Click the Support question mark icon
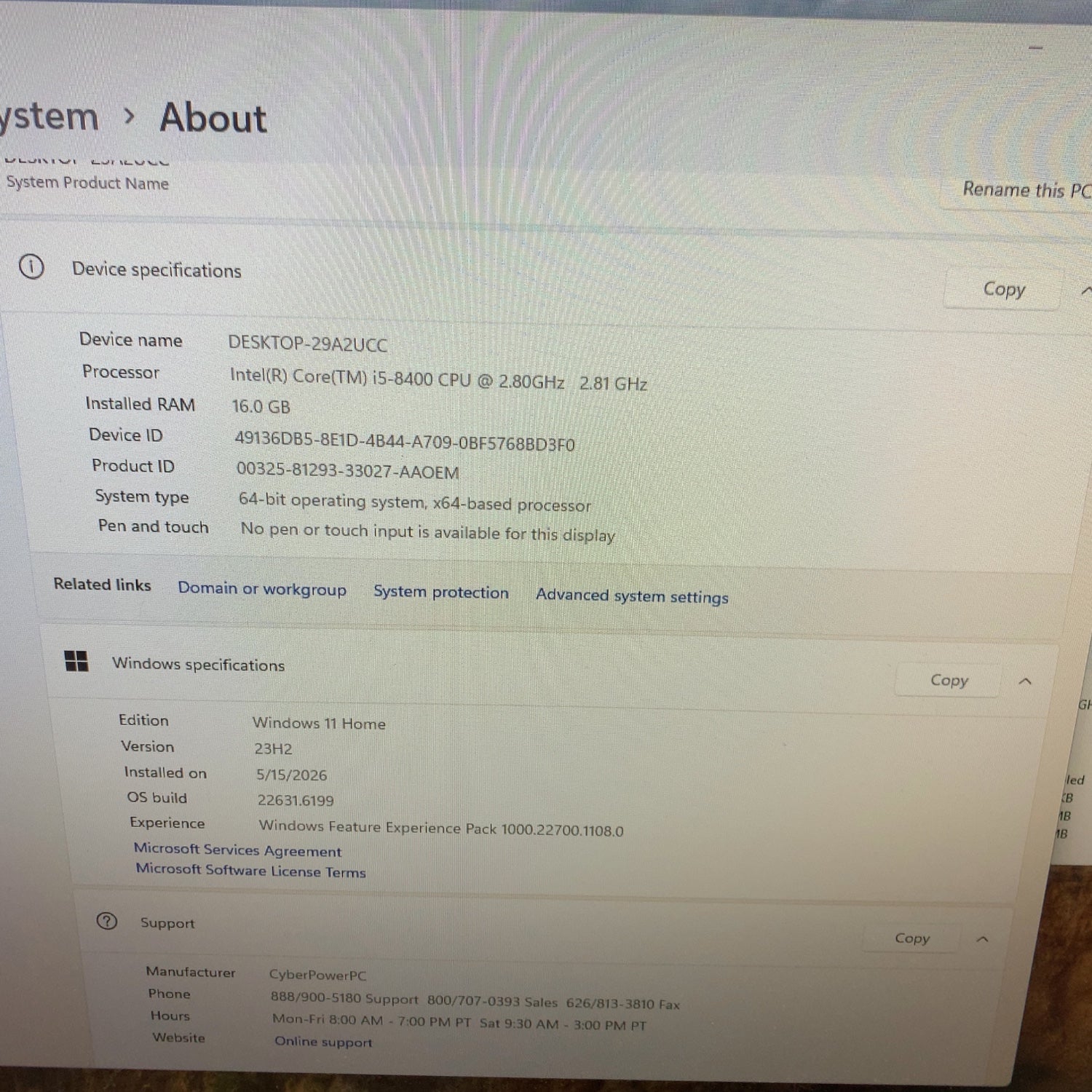Viewport: 1092px width, 1092px height. pyautogui.click(x=106, y=921)
